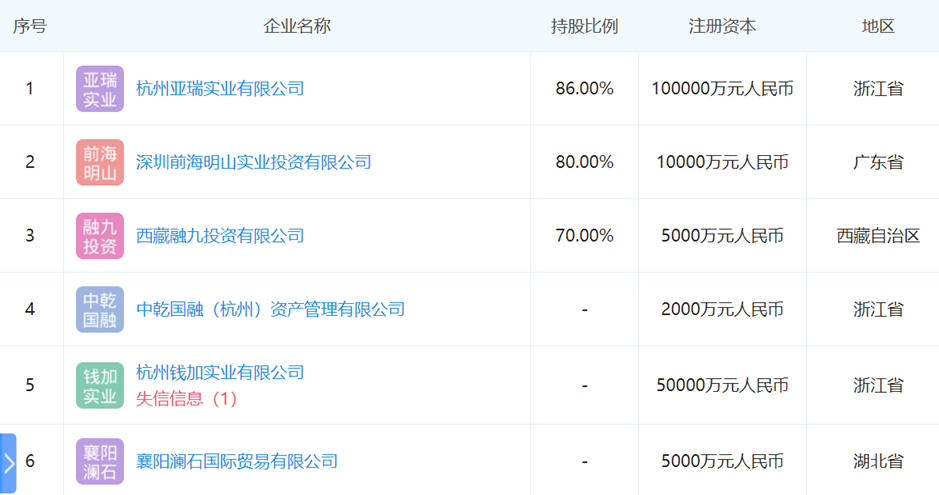Click the 前海明山 red logo icon
Image resolution: width=939 pixels, height=495 pixels.
pos(100,162)
